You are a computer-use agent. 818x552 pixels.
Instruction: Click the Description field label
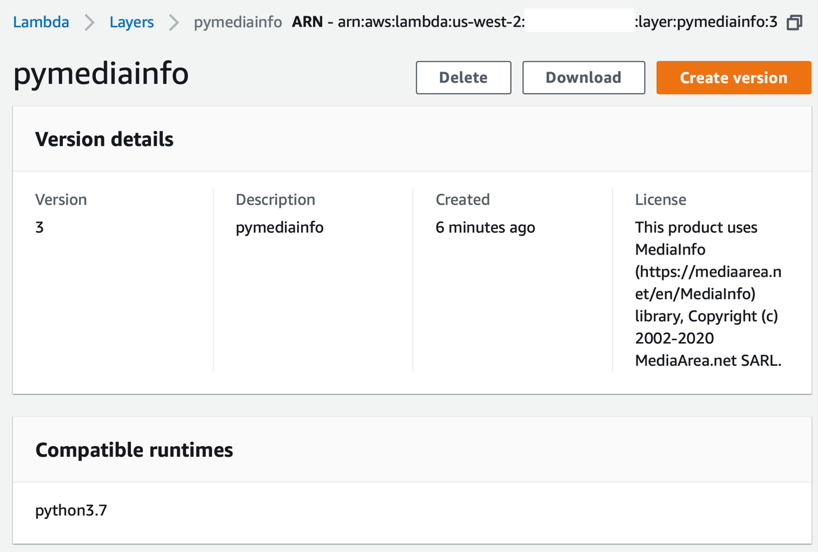click(275, 199)
